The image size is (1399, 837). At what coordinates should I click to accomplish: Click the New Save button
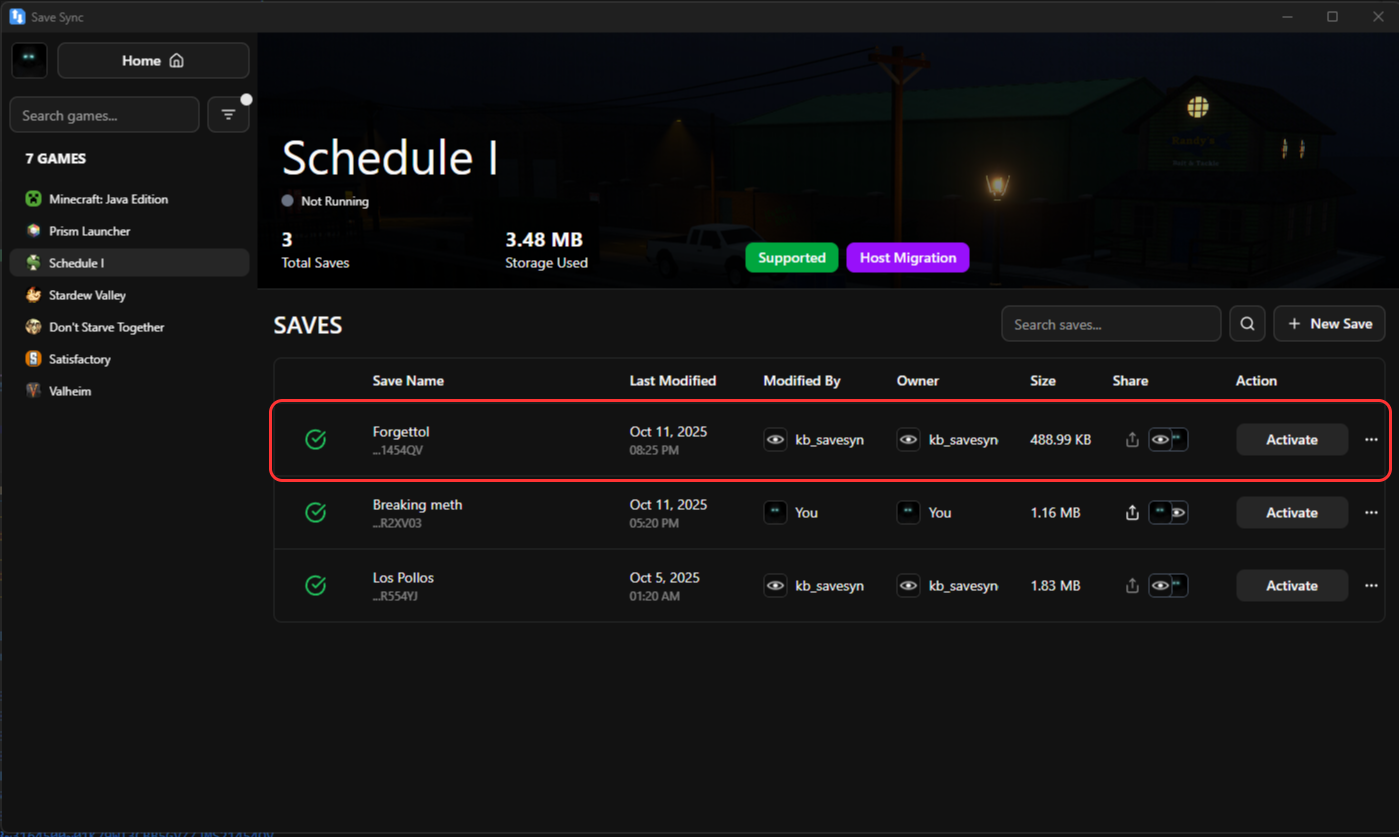tap(1329, 324)
